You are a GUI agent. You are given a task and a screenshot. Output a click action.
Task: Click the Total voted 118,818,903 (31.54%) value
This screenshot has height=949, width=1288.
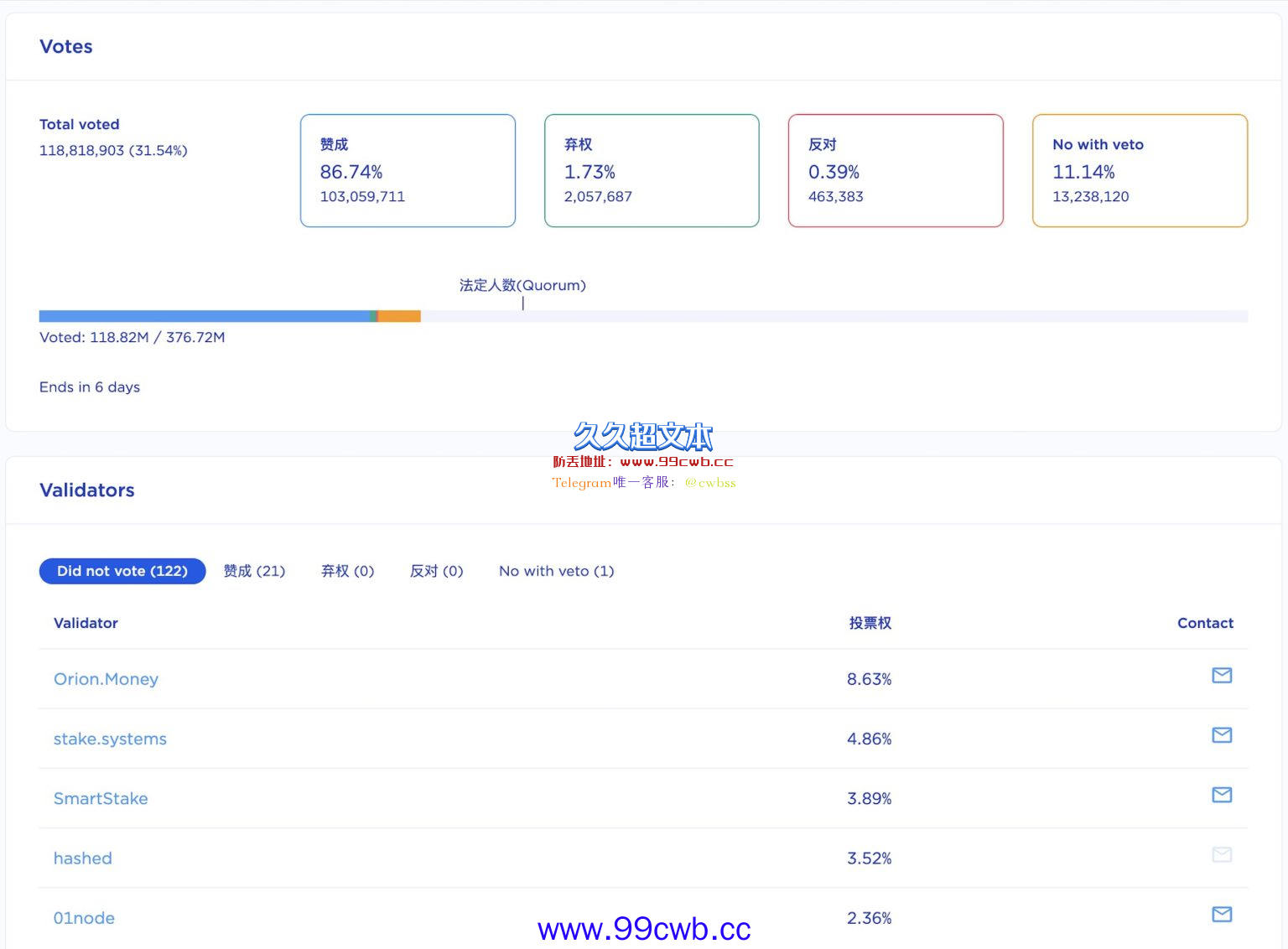click(113, 151)
